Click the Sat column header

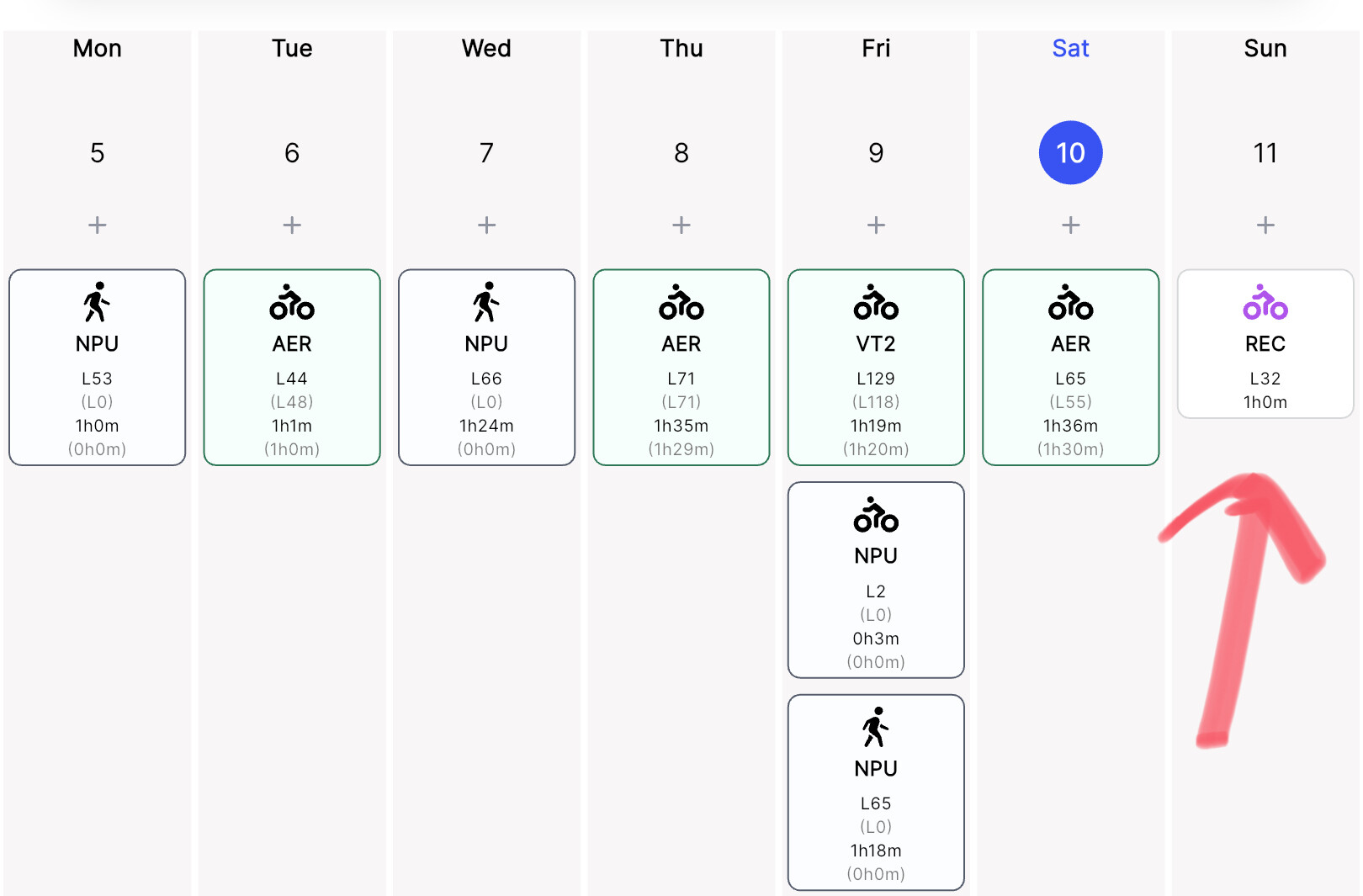1071,48
